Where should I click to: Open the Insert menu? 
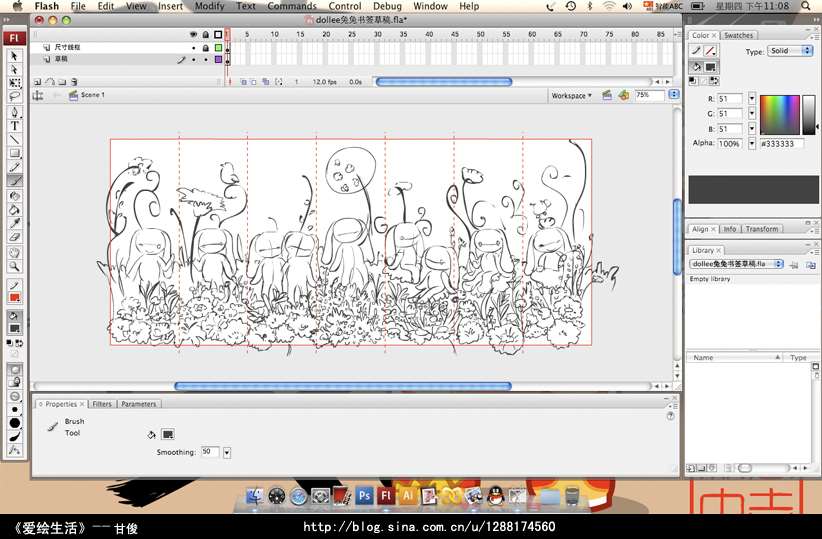[x=170, y=6]
